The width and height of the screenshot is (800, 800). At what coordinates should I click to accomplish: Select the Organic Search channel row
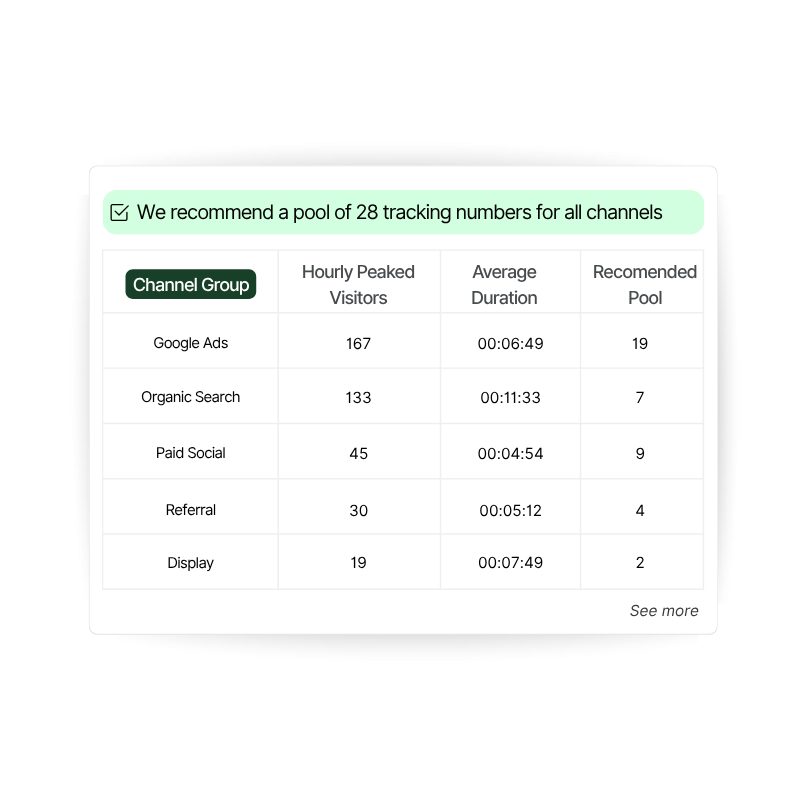coord(190,396)
